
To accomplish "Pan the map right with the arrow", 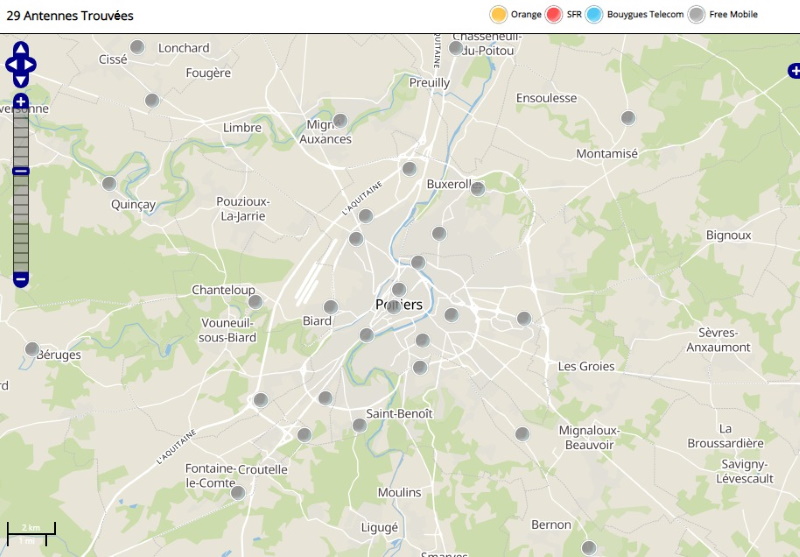I will (32, 65).
